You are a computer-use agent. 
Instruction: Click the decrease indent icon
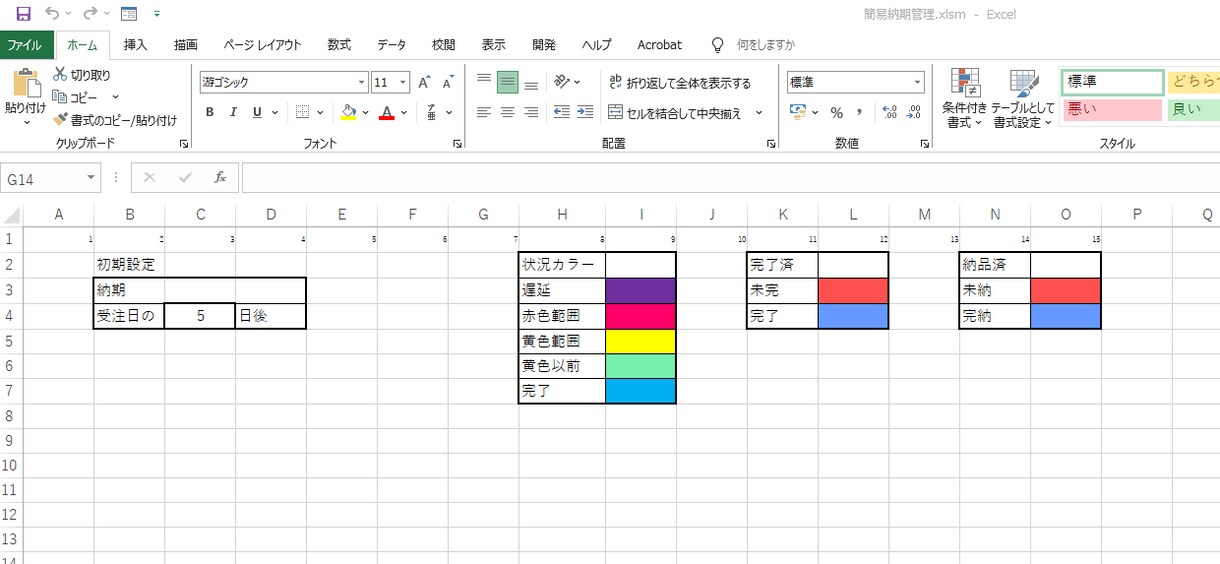click(562, 112)
